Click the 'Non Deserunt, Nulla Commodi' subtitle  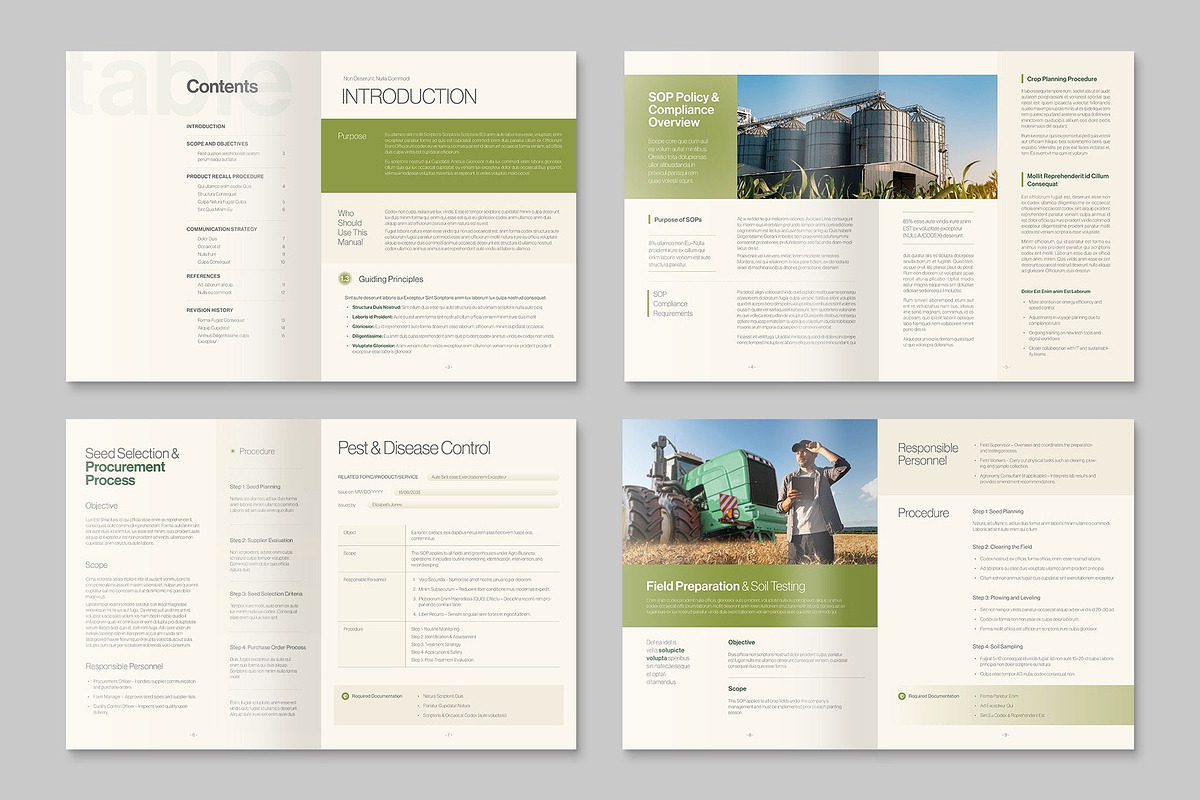click(376, 78)
